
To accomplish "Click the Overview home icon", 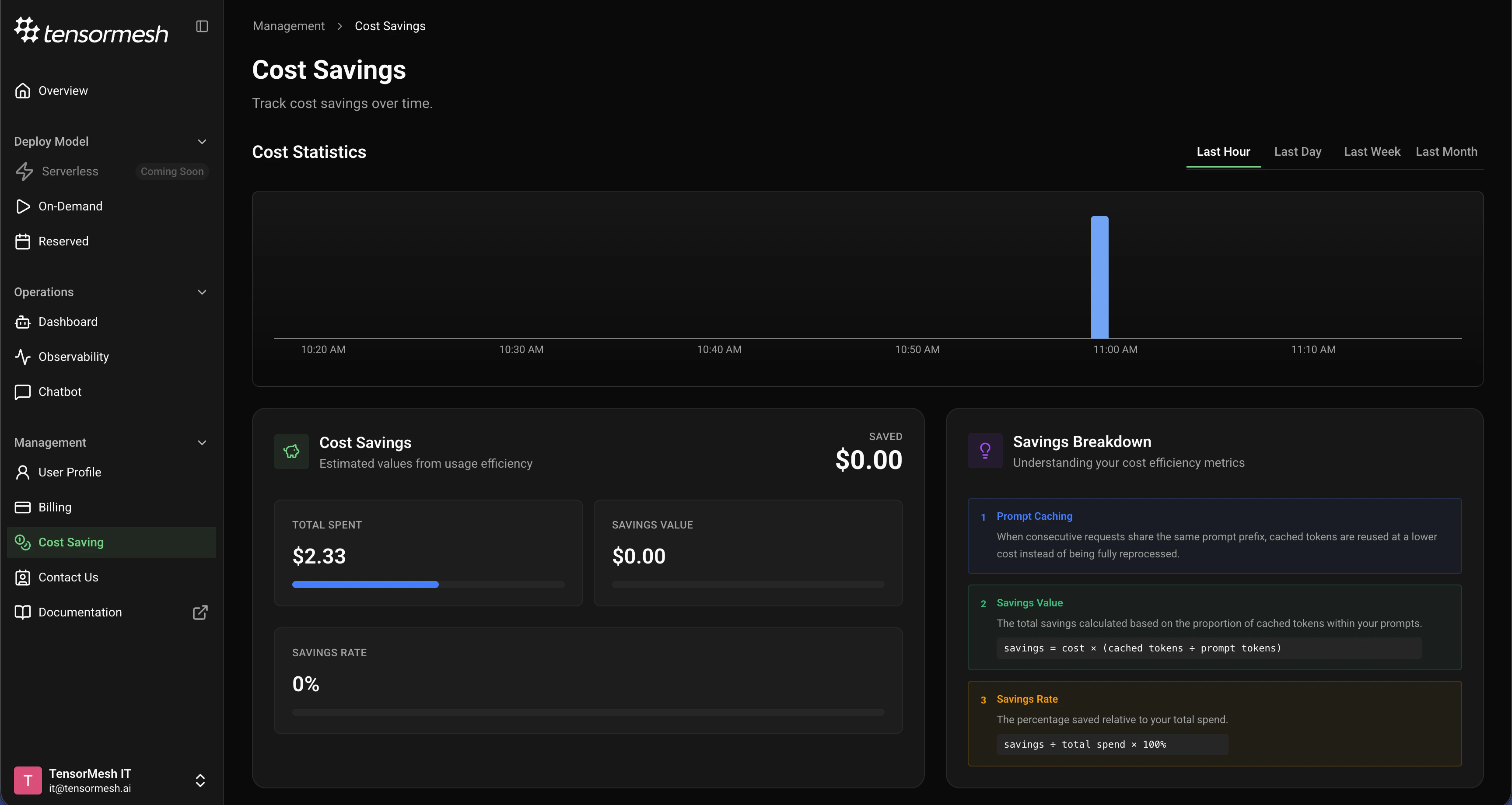I will (x=23, y=91).
